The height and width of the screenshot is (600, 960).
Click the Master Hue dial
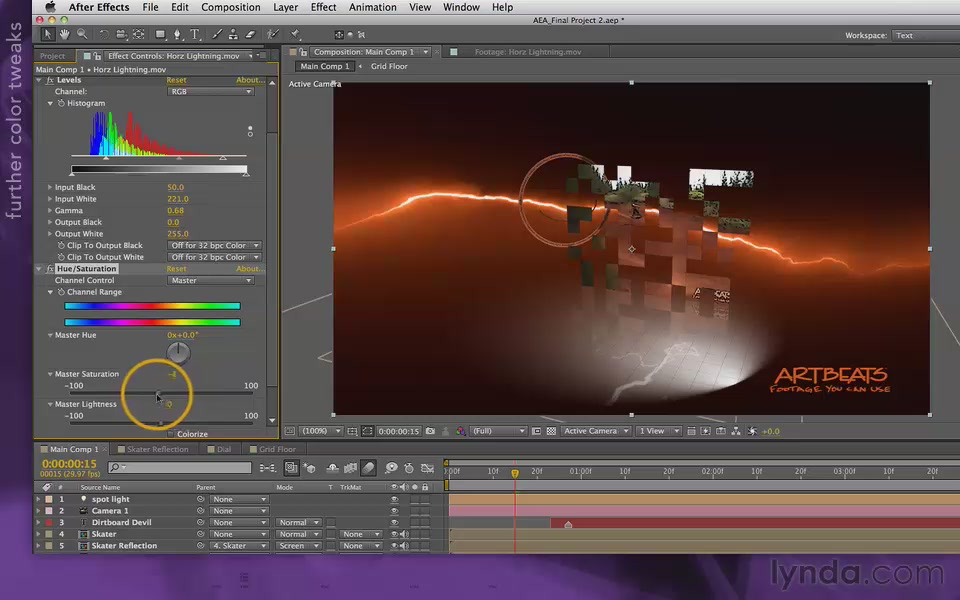click(178, 353)
